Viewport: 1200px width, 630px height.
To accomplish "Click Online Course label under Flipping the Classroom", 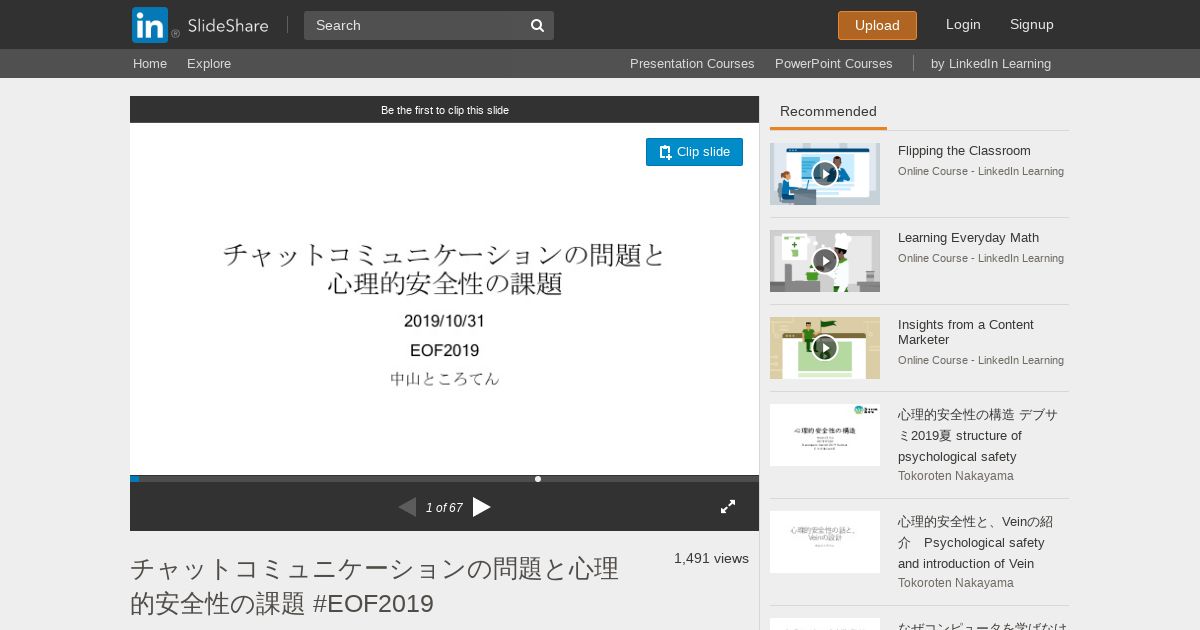I will pyautogui.click(x=981, y=171).
